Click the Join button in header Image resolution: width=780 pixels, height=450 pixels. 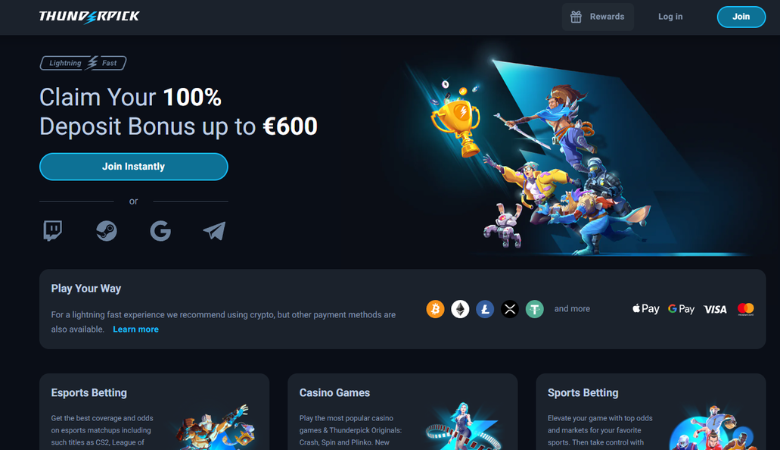(x=741, y=17)
